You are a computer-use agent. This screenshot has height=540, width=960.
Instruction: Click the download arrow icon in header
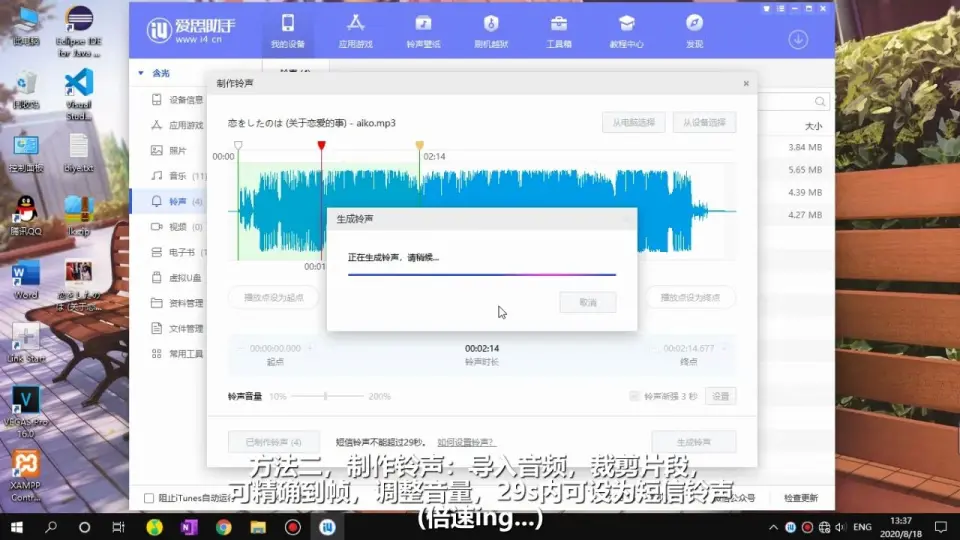[x=797, y=39]
